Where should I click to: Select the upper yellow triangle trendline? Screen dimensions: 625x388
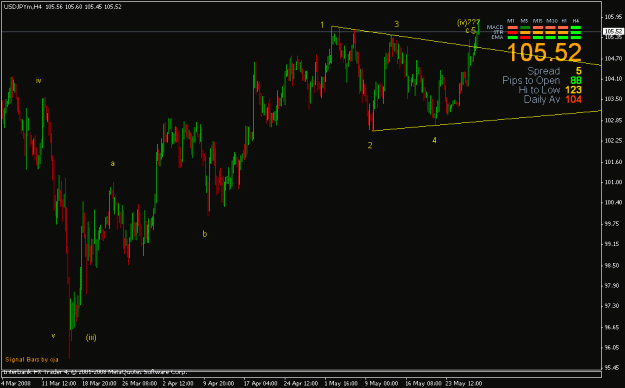pyautogui.click(x=466, y=46)
